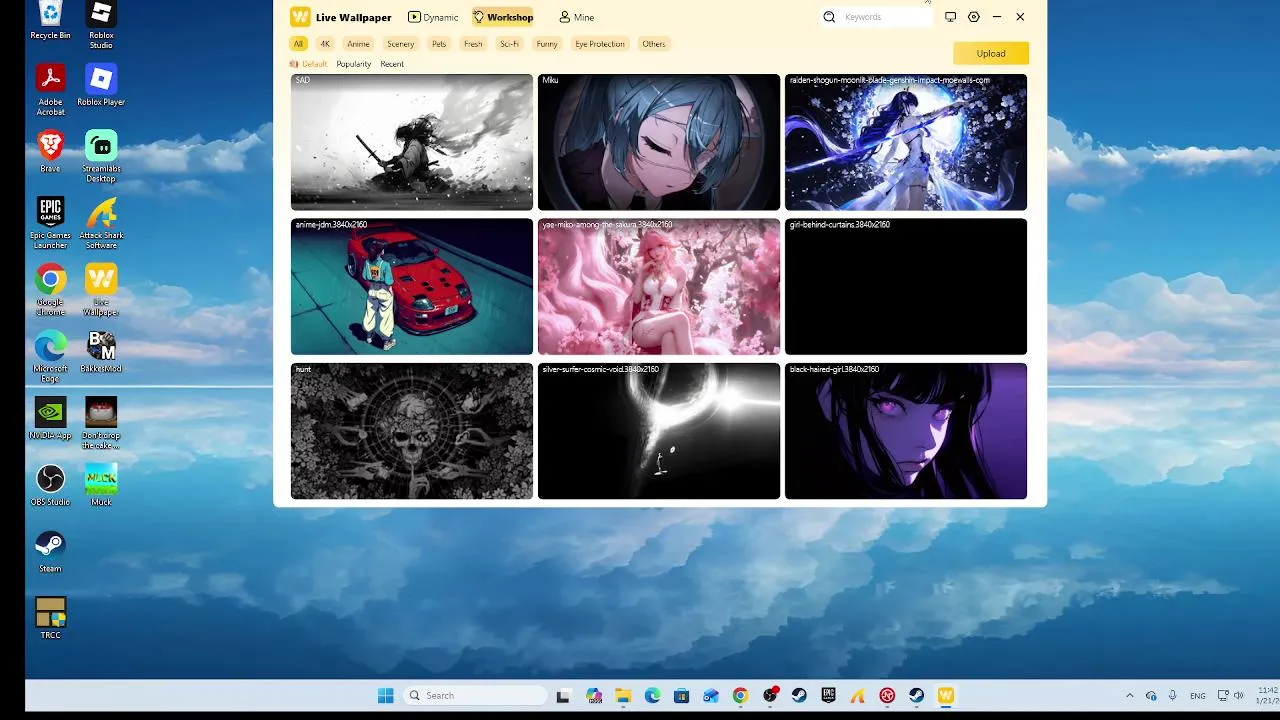Viewport: 1280px width, 720px height.
Task: Open OBS Studio desktop shortcut
Action: tap(50, 485)
